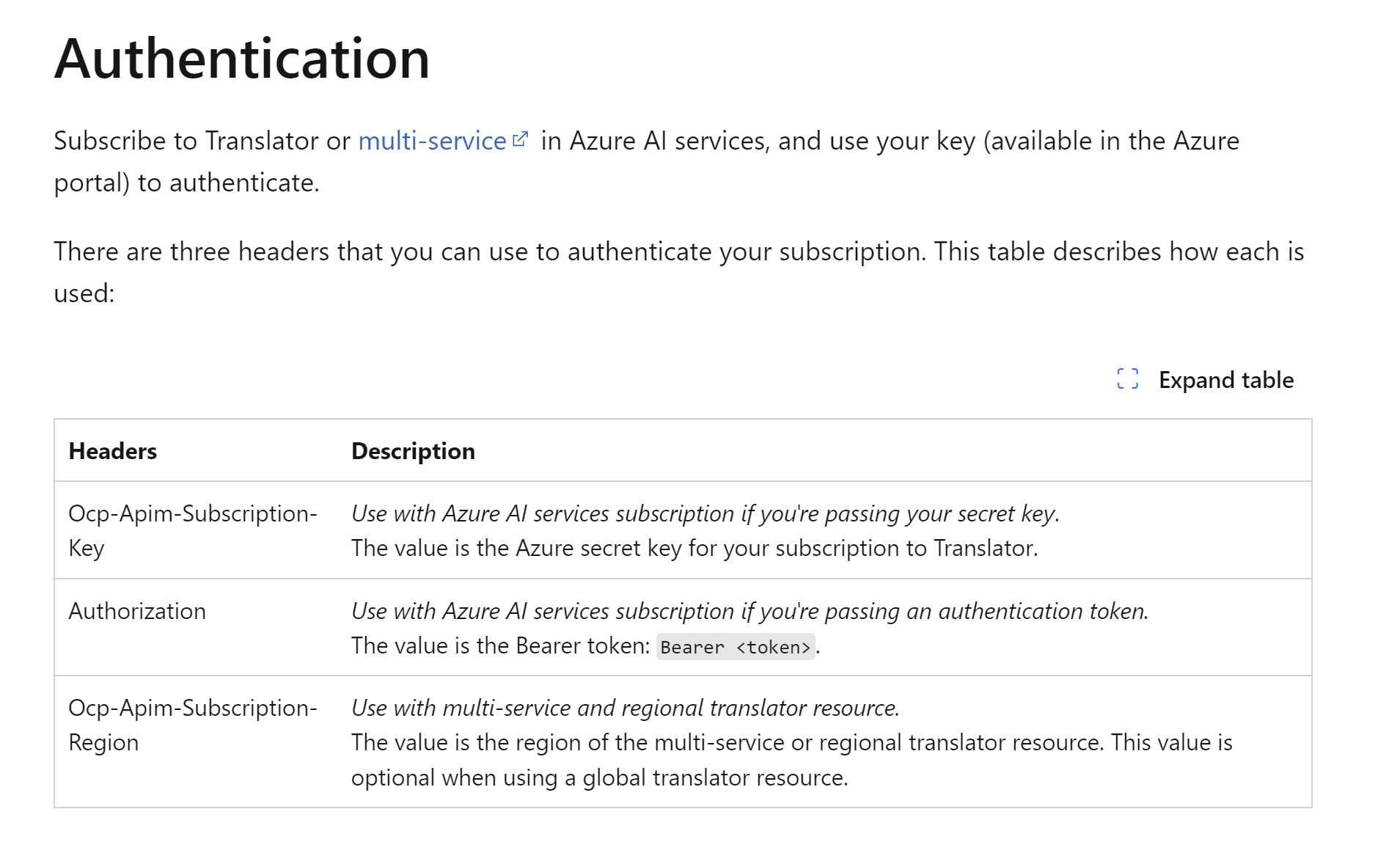Viewport: 1400px width, 864px height.
Task: Click the Headers column header
Action: [113, 451]
